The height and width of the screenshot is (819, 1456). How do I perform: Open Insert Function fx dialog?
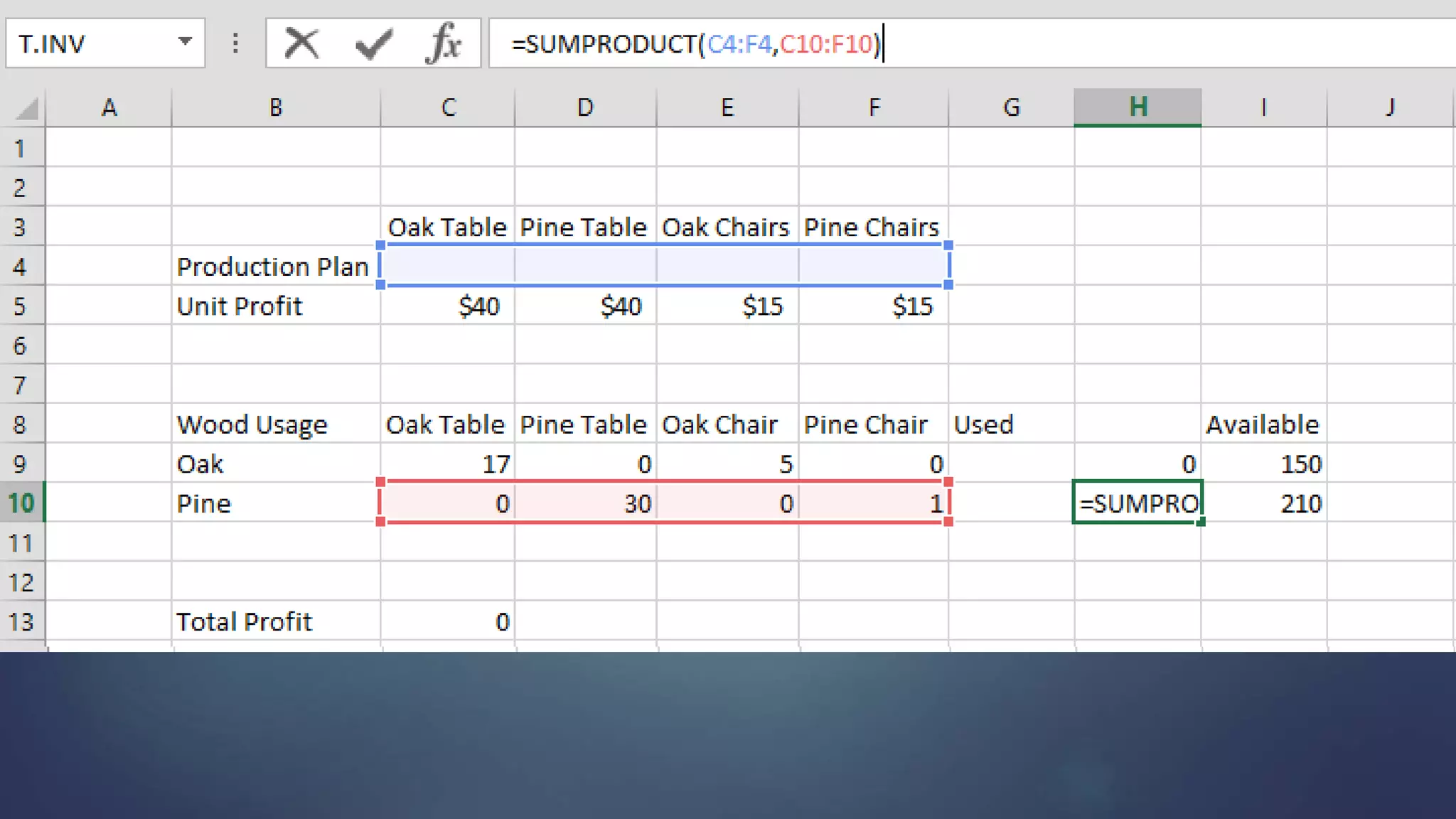click(x=444, y=43)
